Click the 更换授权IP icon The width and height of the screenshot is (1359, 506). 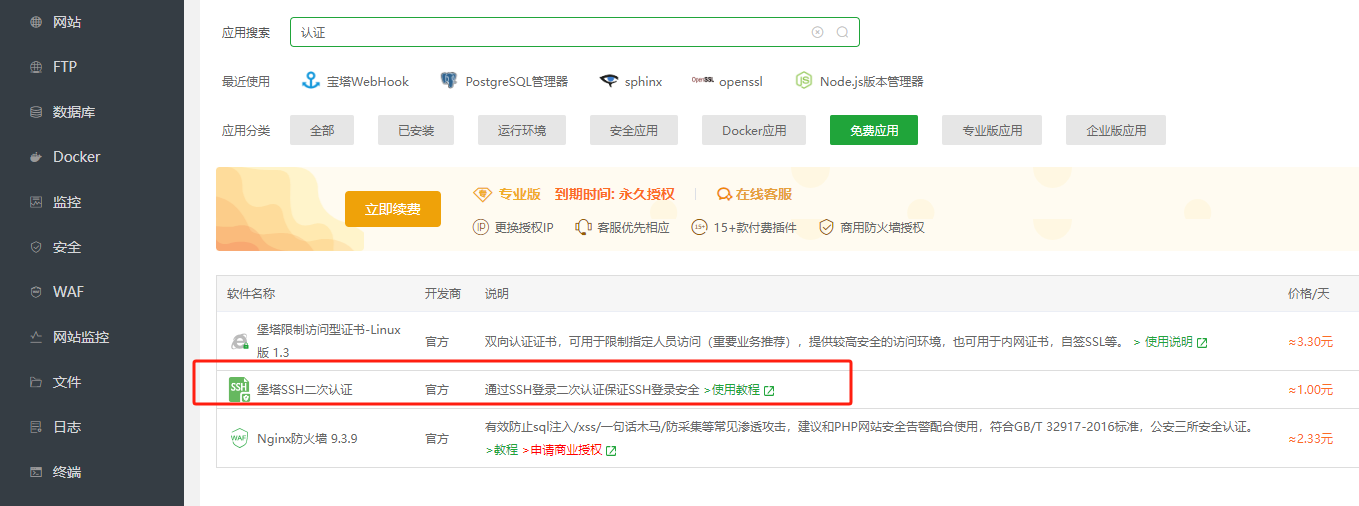(481, 227)
